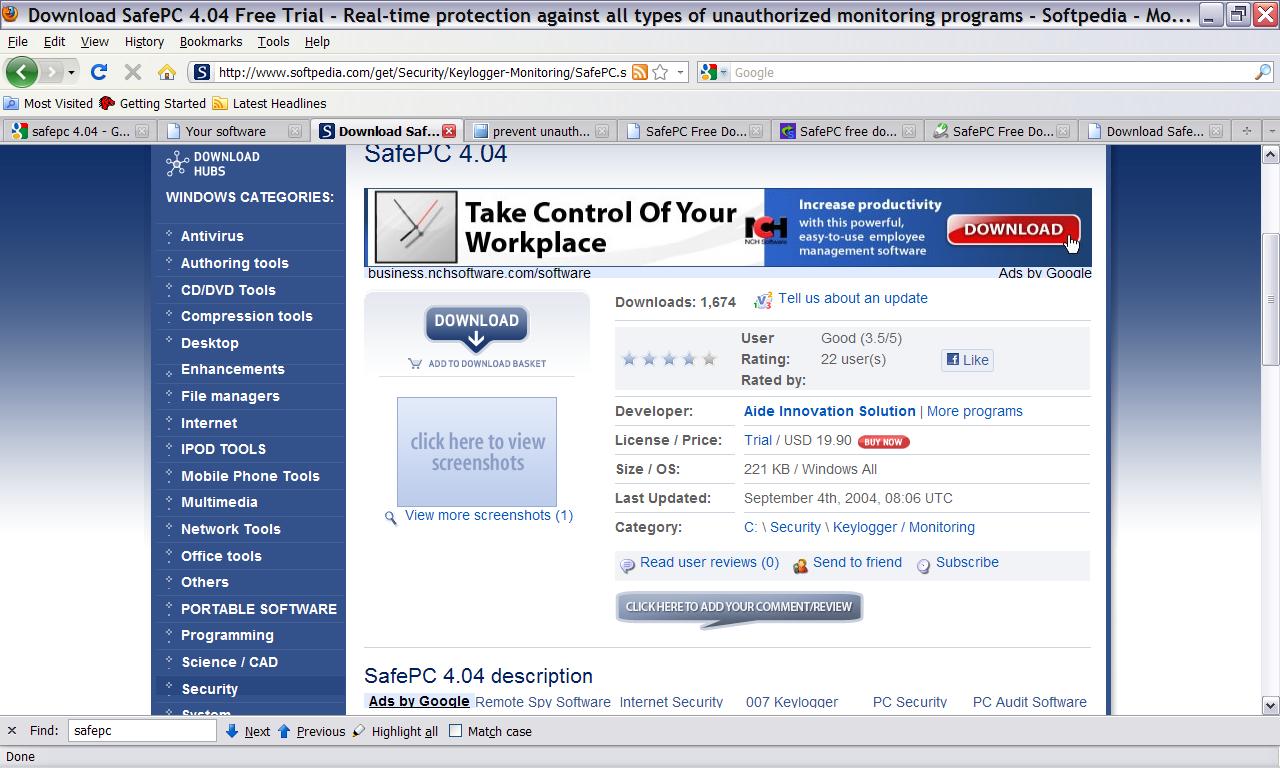
Task: Click the RSS feed icon in the address bar
Action: click(x=640, y=72)
